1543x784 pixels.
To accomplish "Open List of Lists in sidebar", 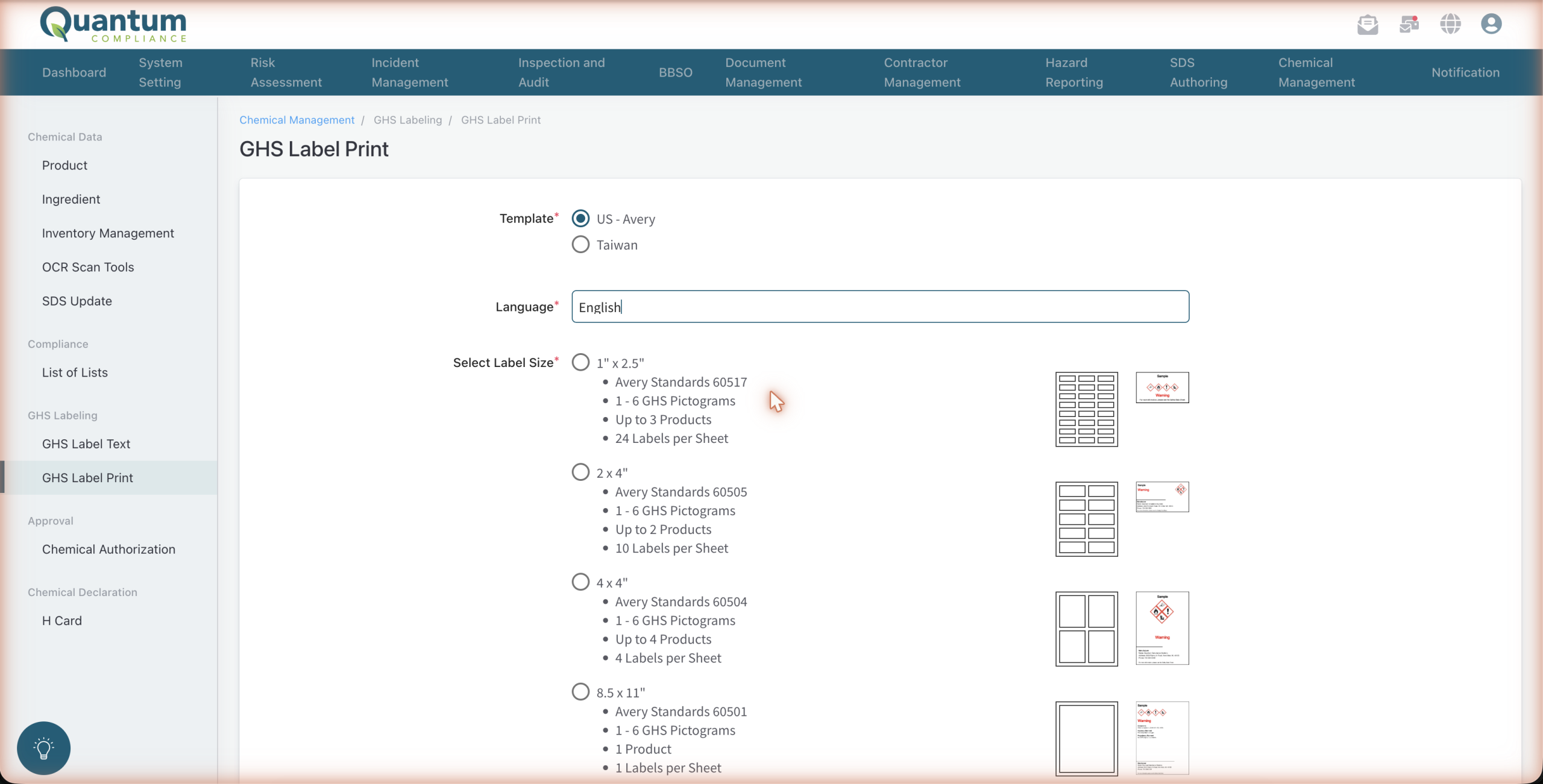I will coord(75,372).
